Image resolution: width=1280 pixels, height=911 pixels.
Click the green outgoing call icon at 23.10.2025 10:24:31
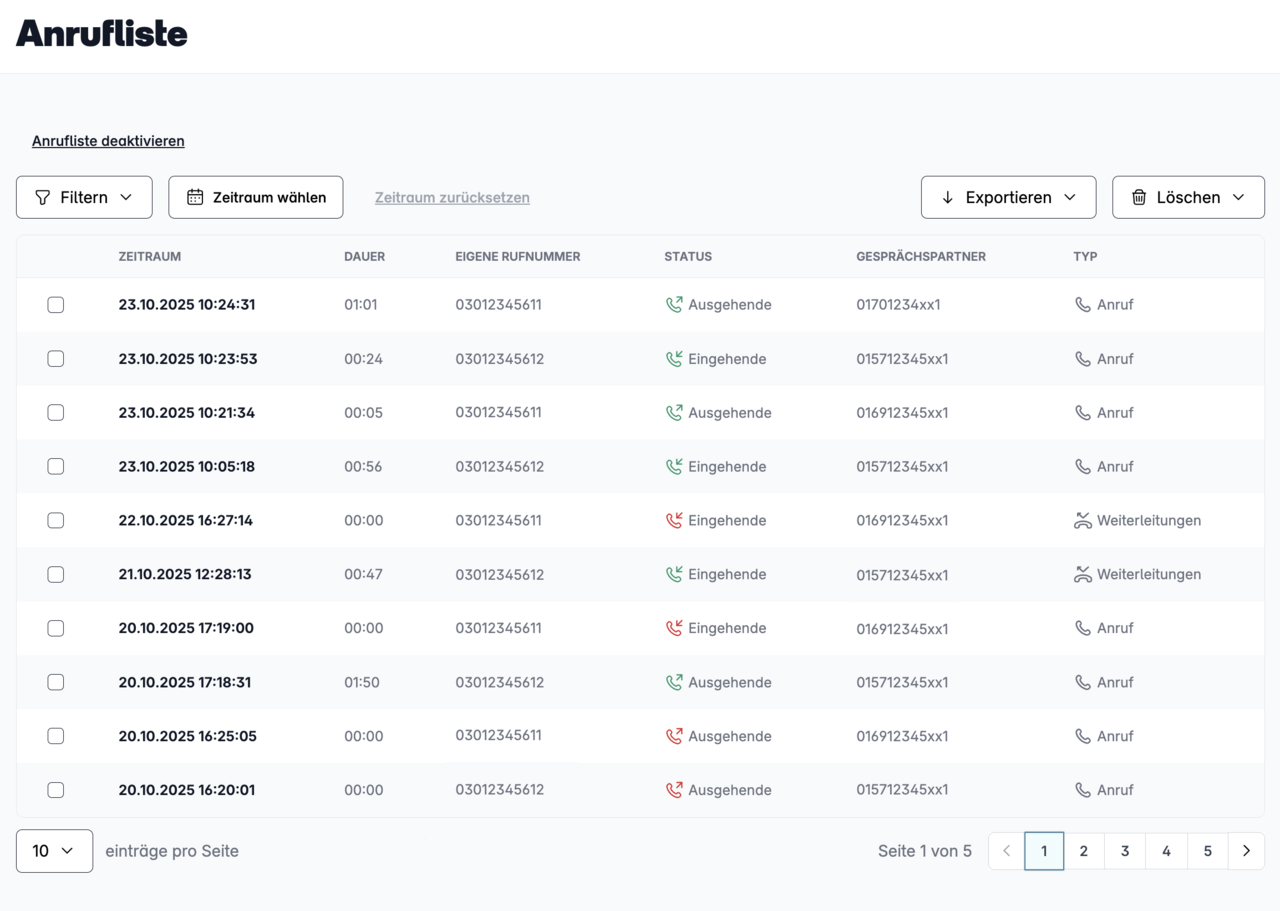click(674, 305)
